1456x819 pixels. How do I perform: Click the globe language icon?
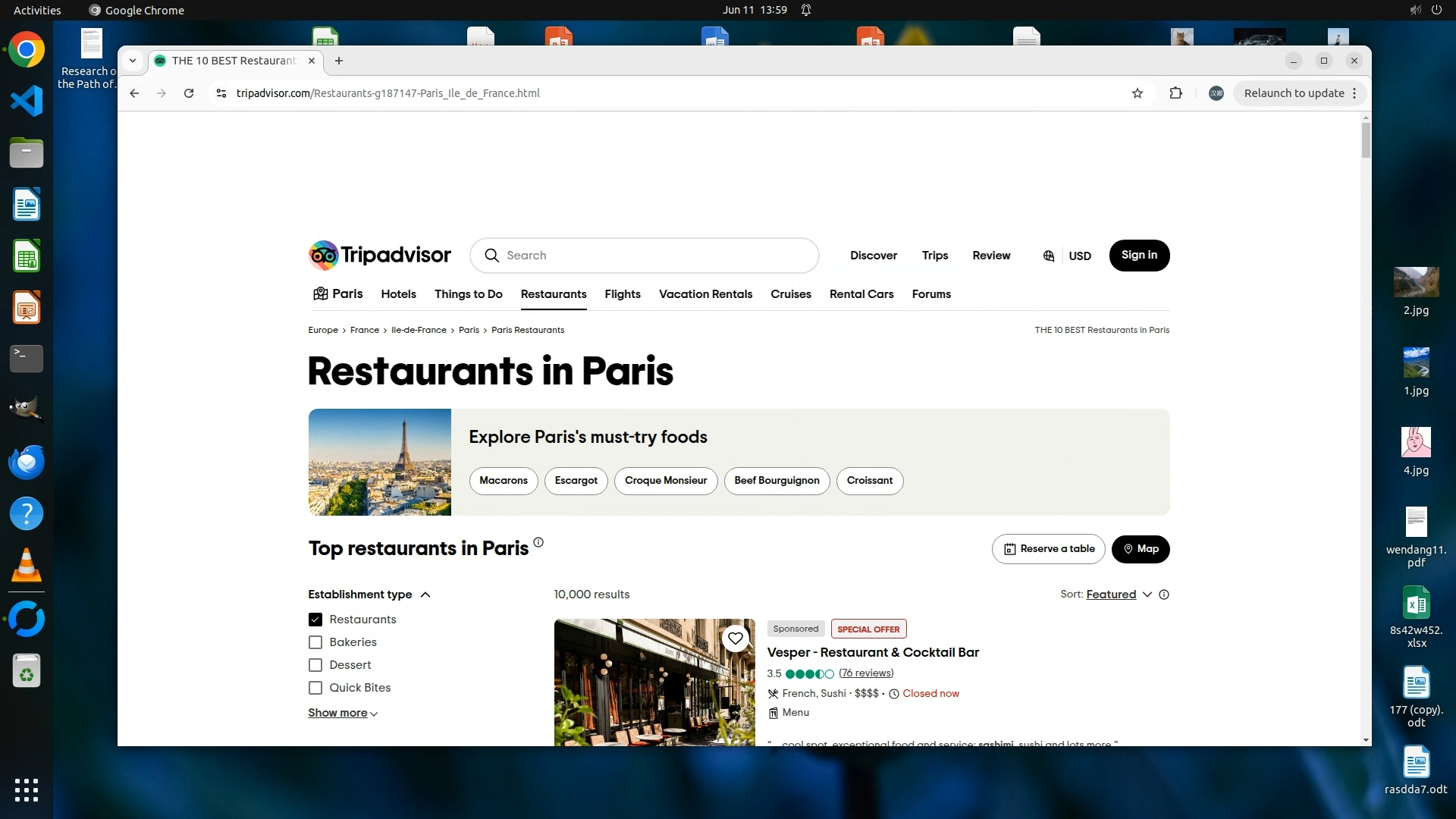coord(1049,256)
